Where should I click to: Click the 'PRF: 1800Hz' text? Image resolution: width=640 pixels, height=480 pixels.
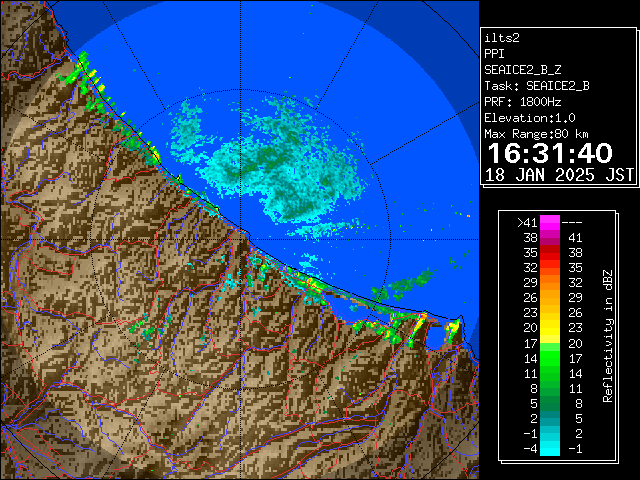point(522,102)
